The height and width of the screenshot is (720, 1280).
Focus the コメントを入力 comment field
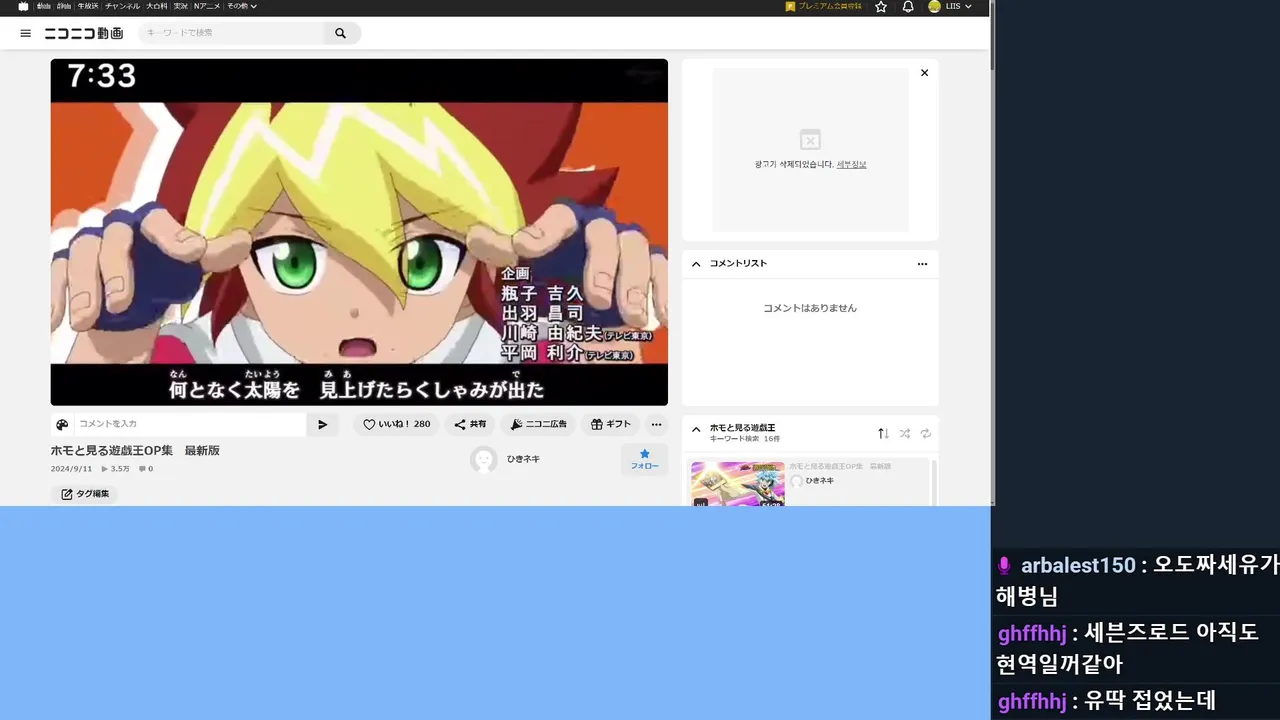point(190,424)
